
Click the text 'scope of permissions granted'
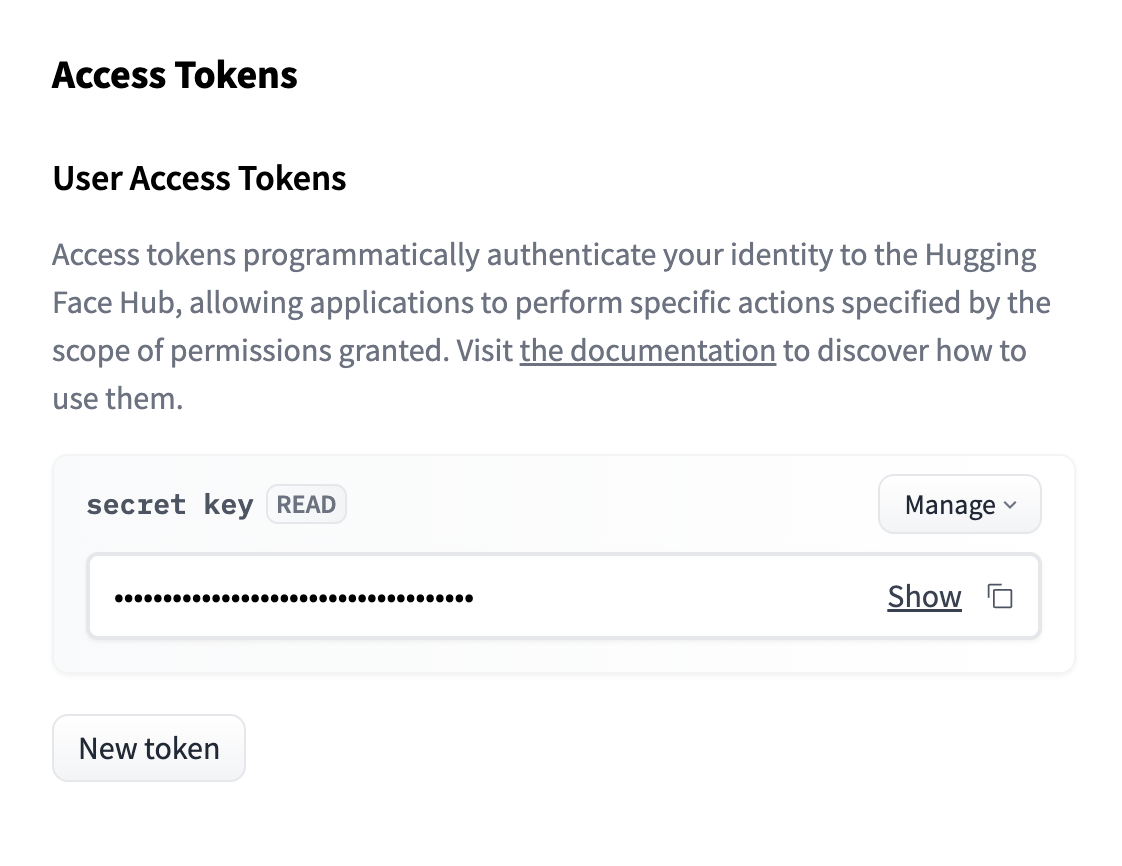(250, 351)
